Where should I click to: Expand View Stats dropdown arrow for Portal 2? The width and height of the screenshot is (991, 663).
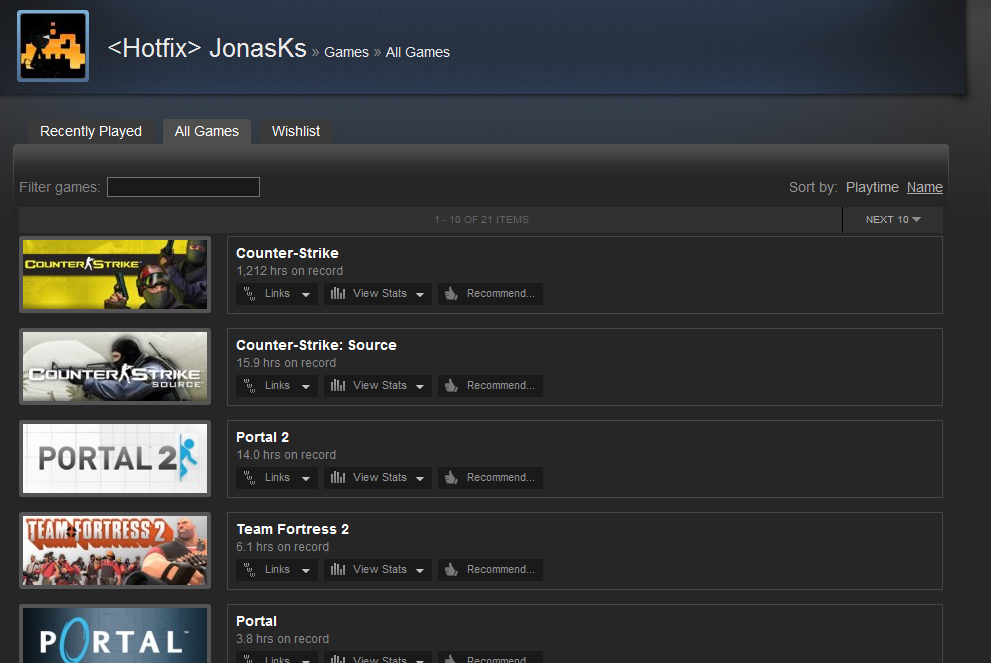coord(420,478)
